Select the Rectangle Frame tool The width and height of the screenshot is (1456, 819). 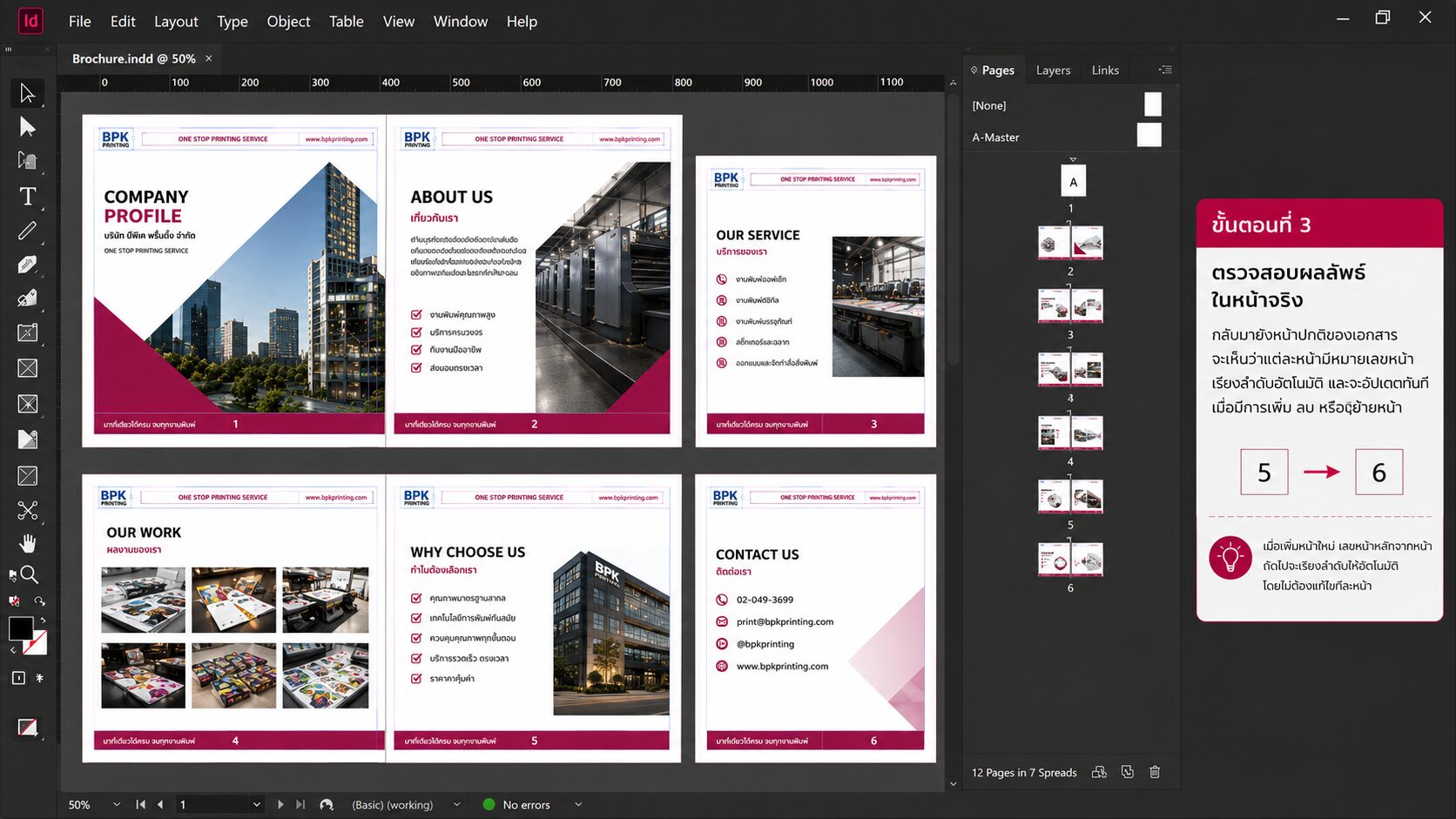(27, 368)
